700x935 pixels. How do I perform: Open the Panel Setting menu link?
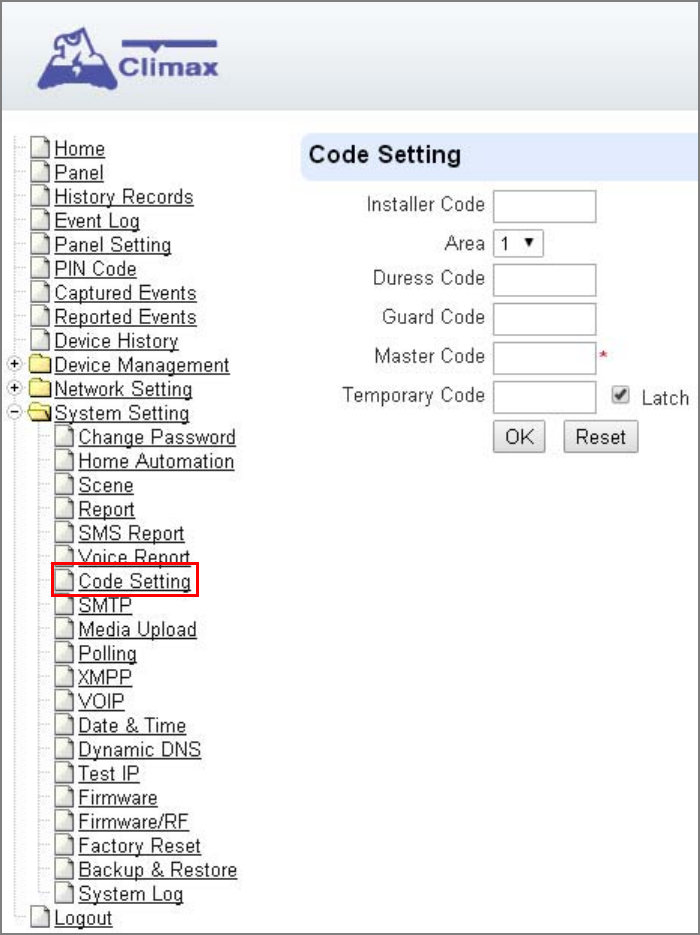click(113, 245)
